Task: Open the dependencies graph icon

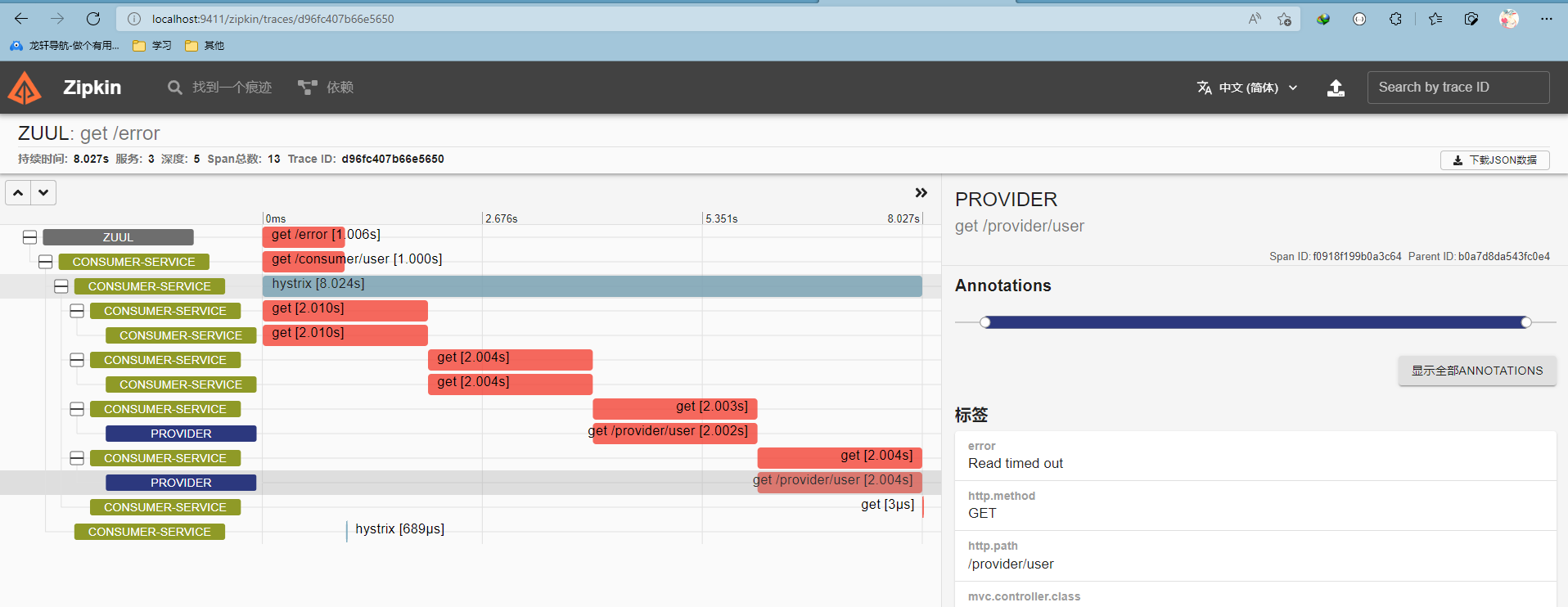Action: click(x=308, y=88)
